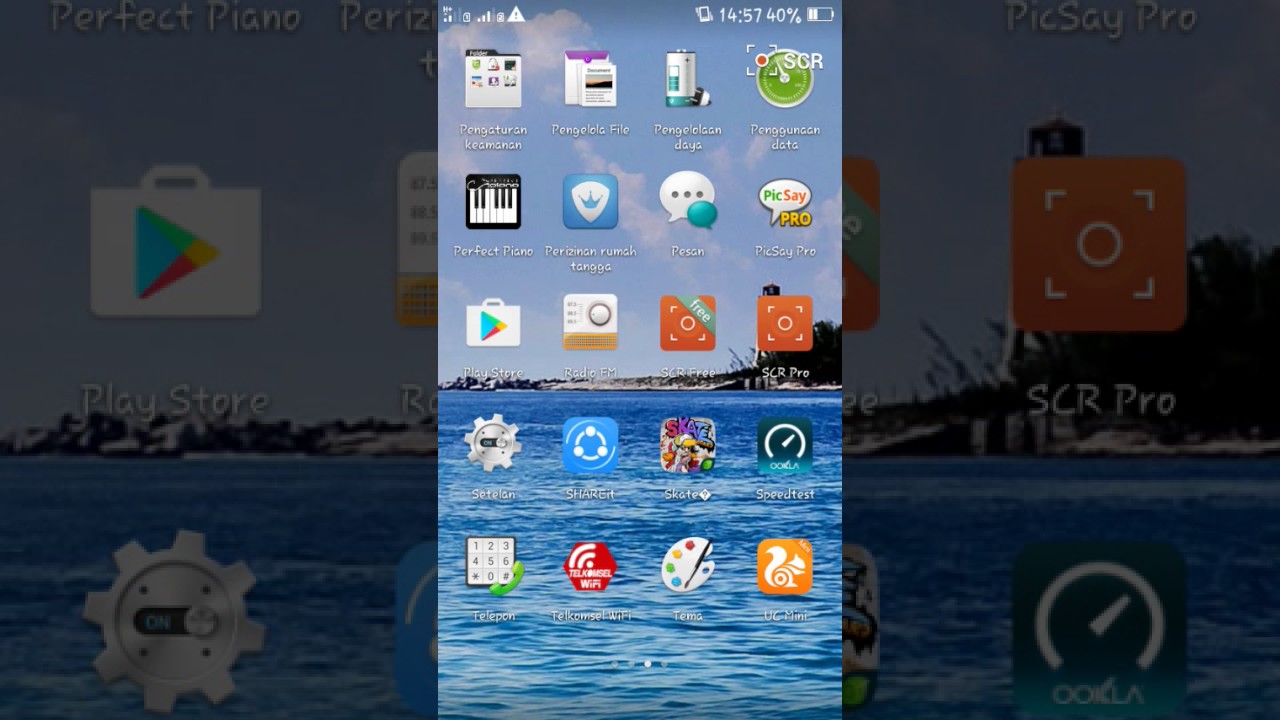Viewport: 1280px width, 720px height.
Task: Open SCR Free screen recorder
Action: [687, 323]
